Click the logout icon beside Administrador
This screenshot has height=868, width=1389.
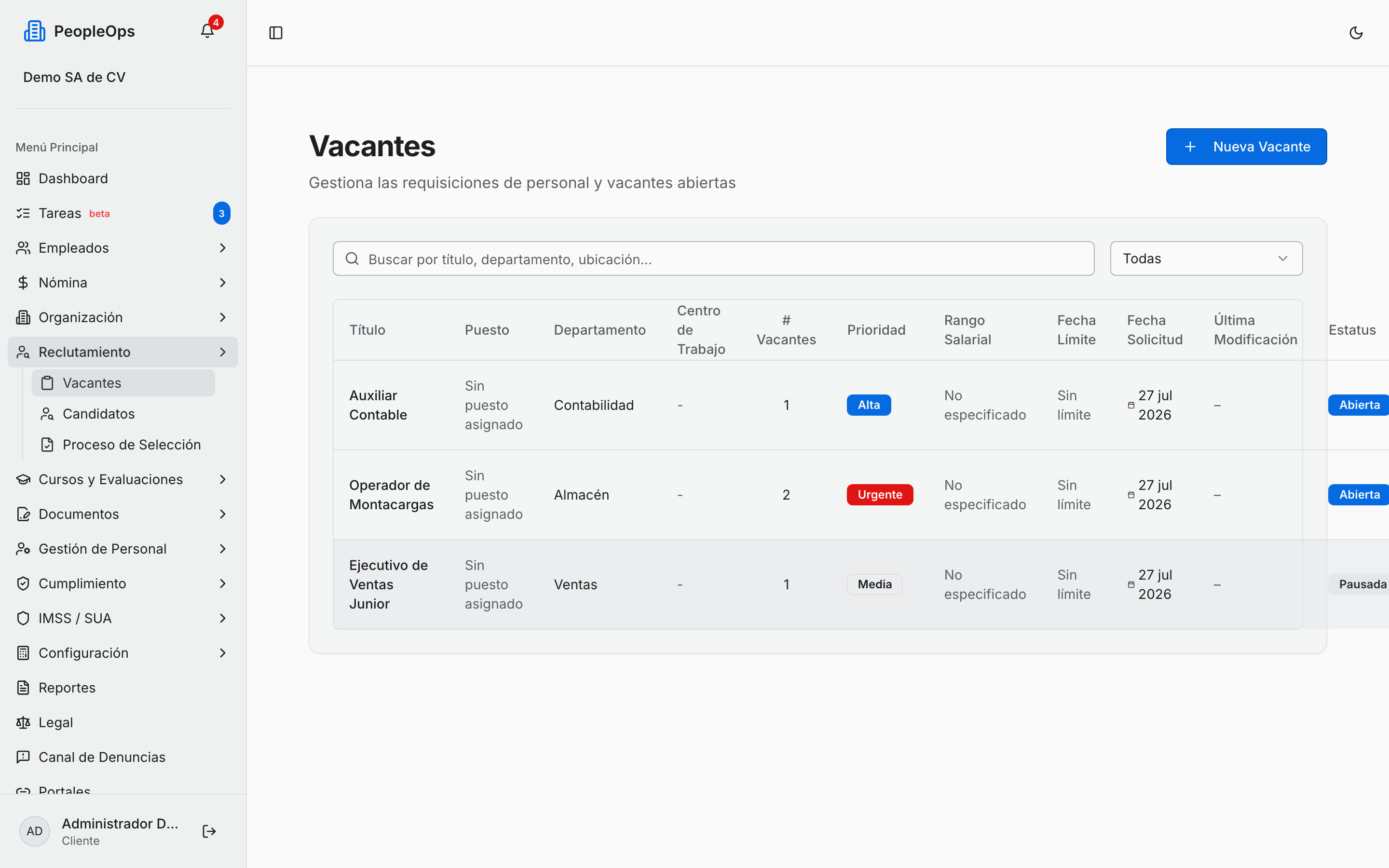tap(209, 831)
